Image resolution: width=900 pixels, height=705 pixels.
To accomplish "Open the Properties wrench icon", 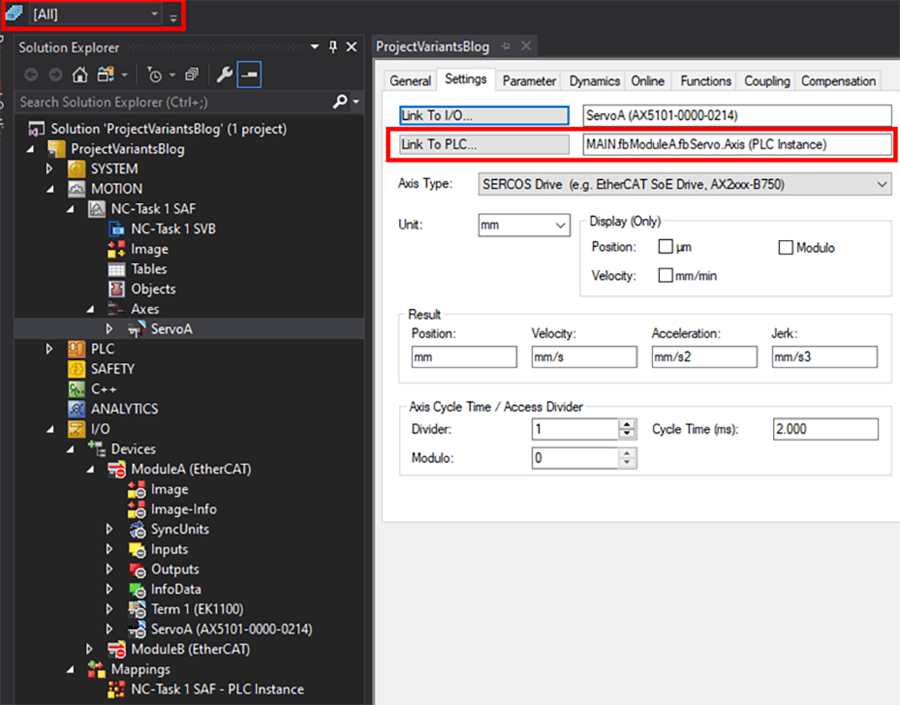I will [x=224, y=75].
